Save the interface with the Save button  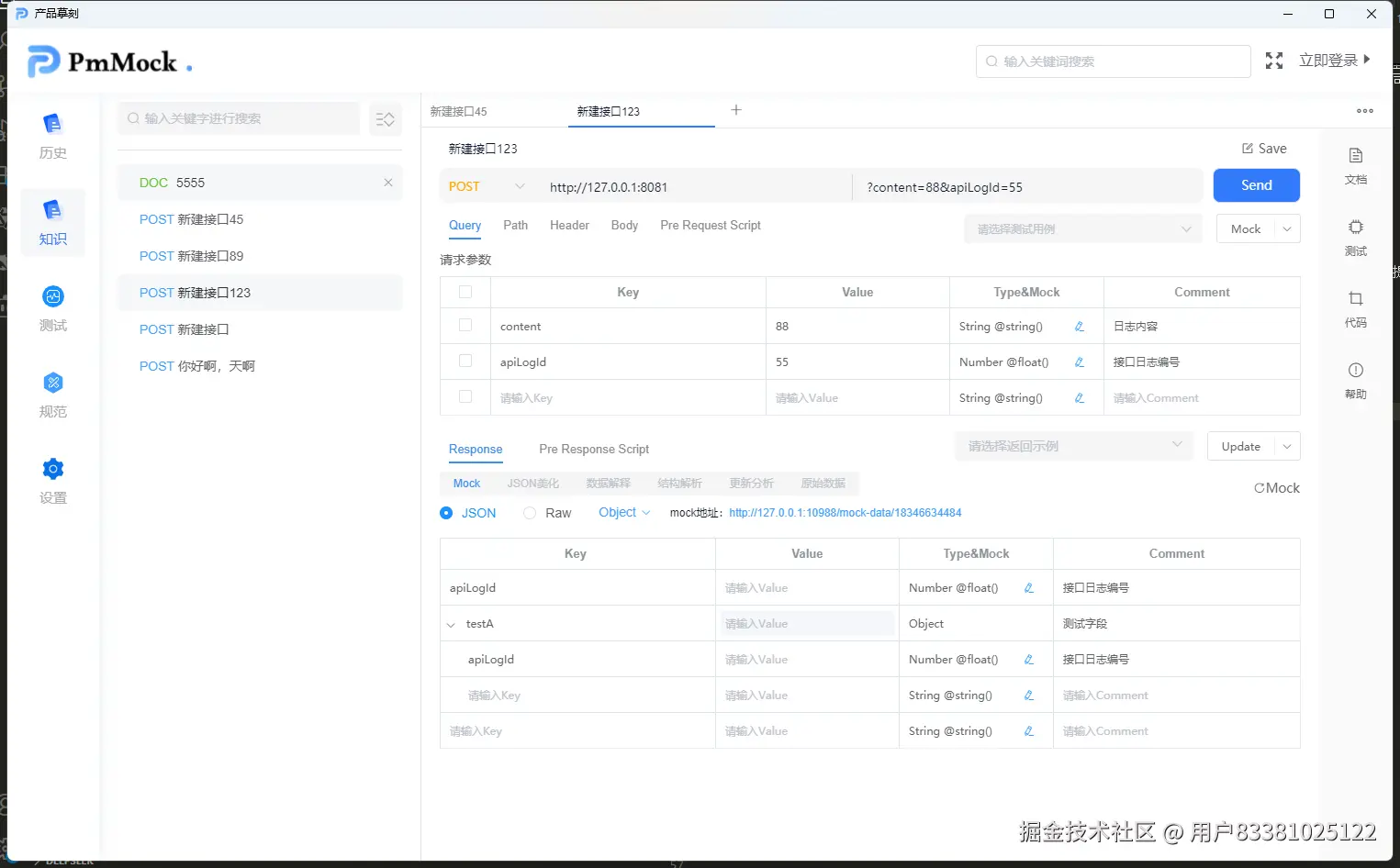[x=1264, y=149]
